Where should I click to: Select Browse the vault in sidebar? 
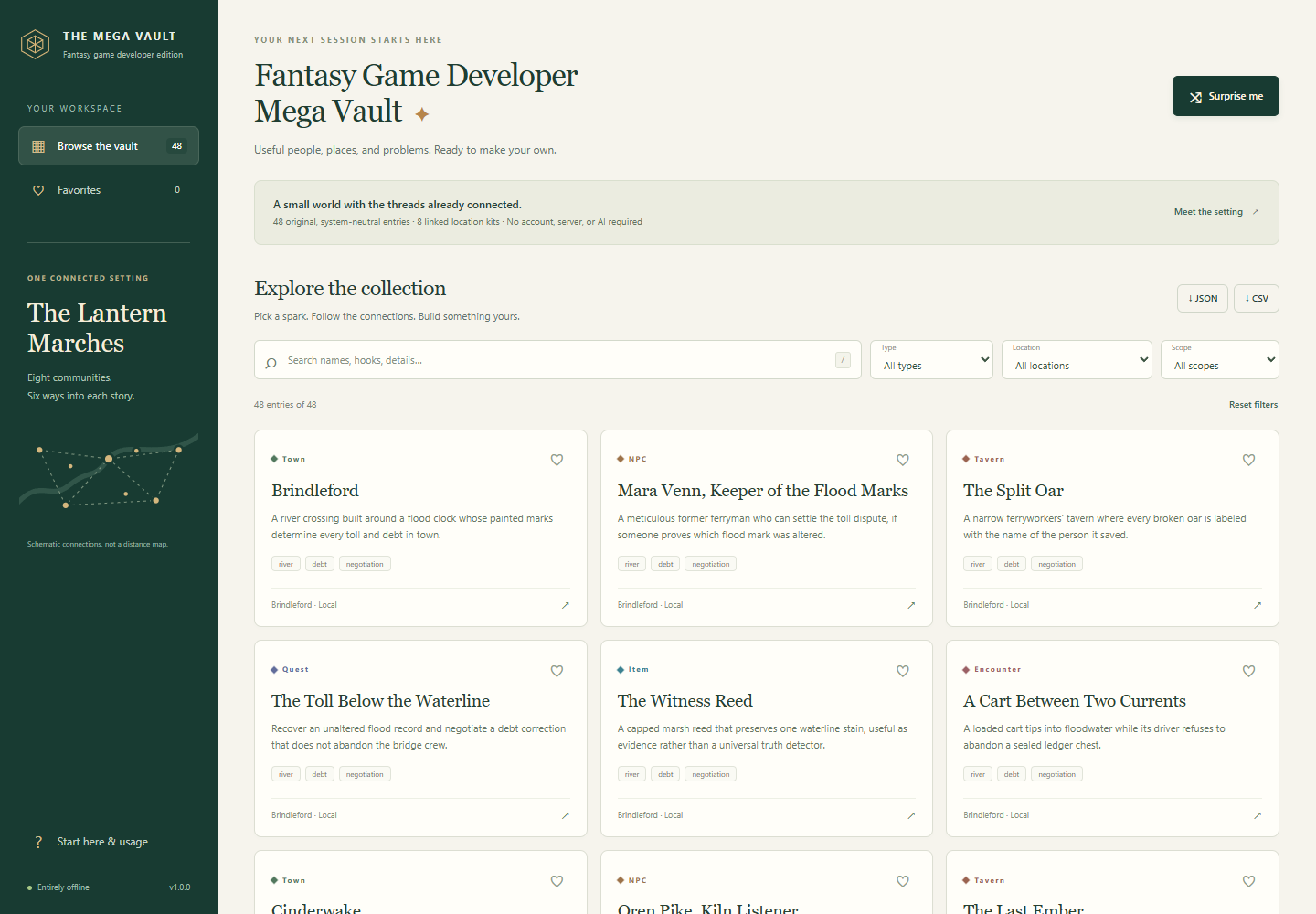click(x=109, y=146)
